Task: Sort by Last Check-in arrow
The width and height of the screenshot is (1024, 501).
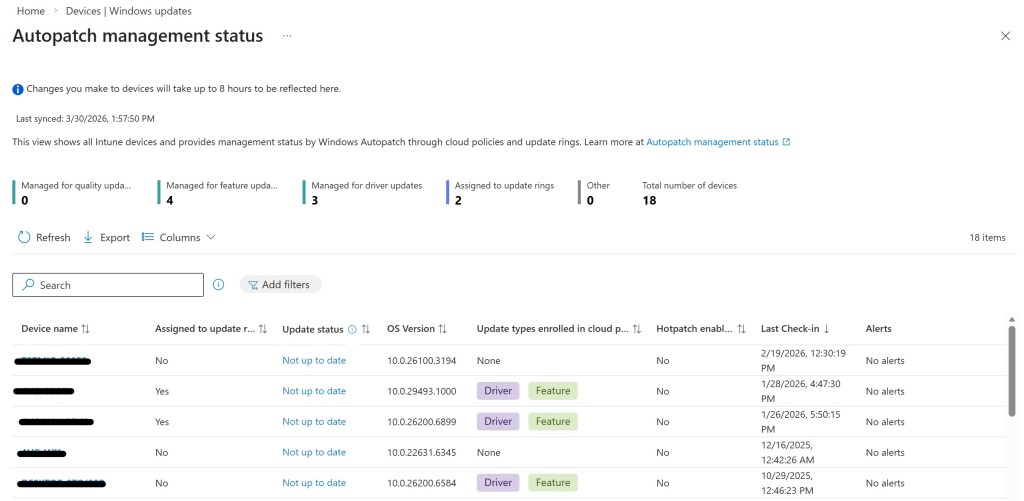Action: tap(825, 329)
